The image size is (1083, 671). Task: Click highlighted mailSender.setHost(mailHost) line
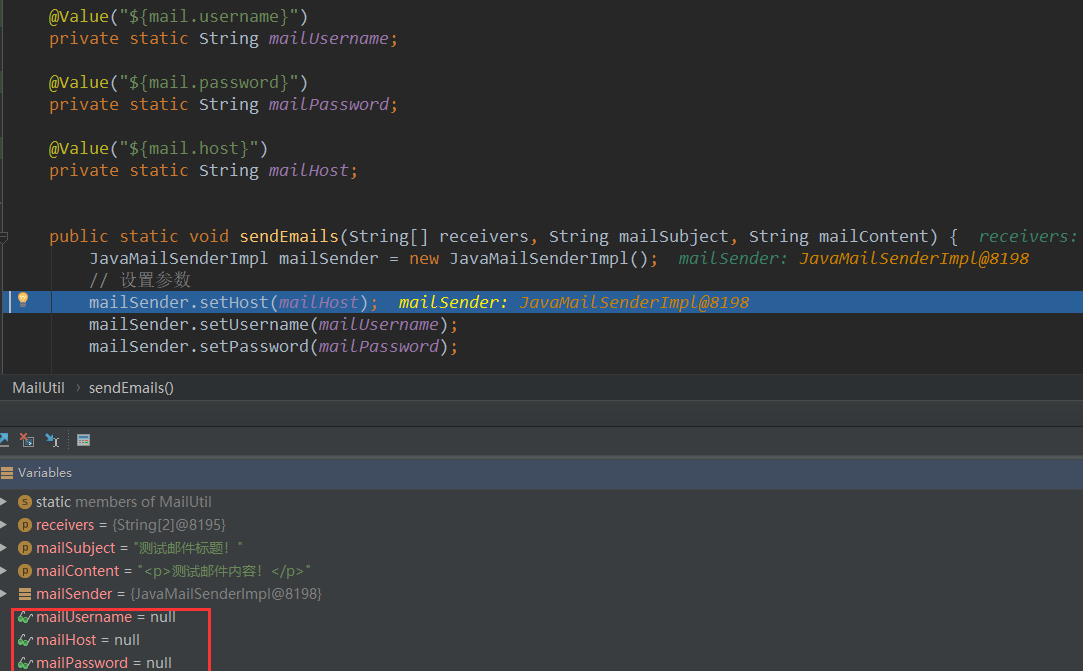(233, 302)
